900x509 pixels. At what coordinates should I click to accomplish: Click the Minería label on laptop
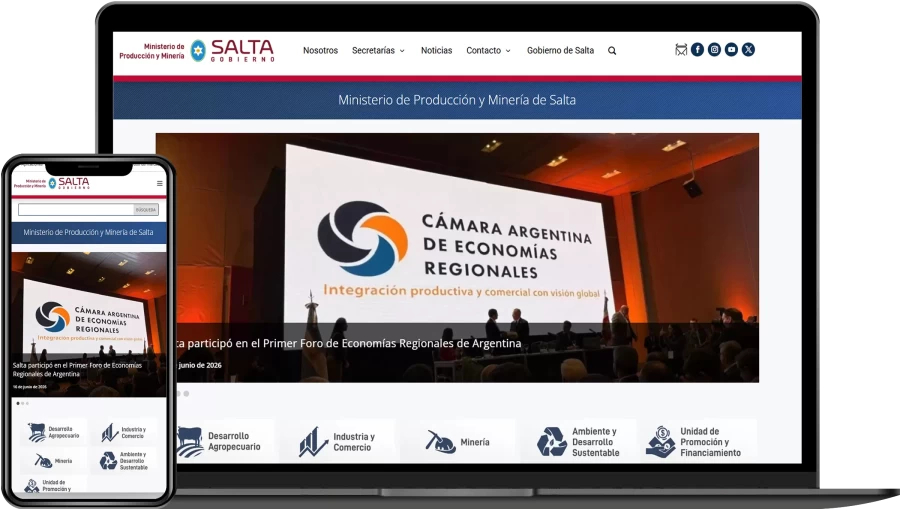point(475,442)
